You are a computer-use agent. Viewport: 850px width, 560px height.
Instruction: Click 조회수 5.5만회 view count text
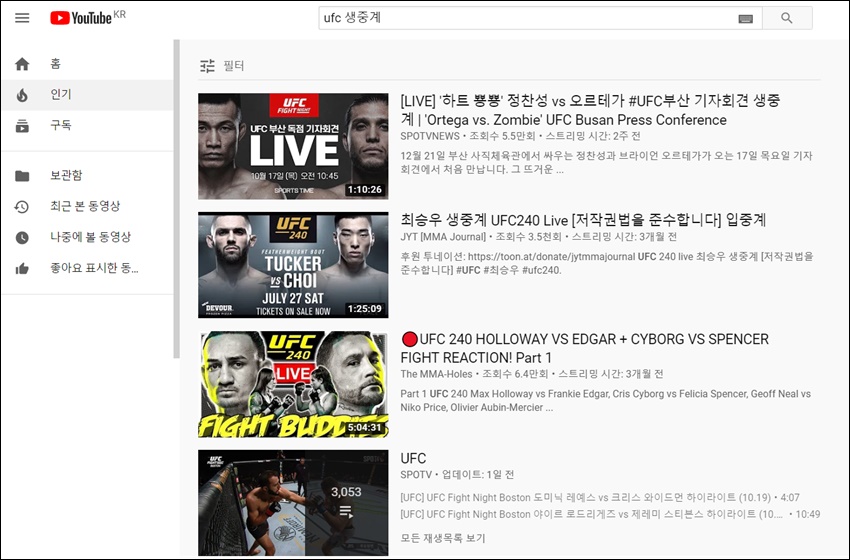click(502, 136)
